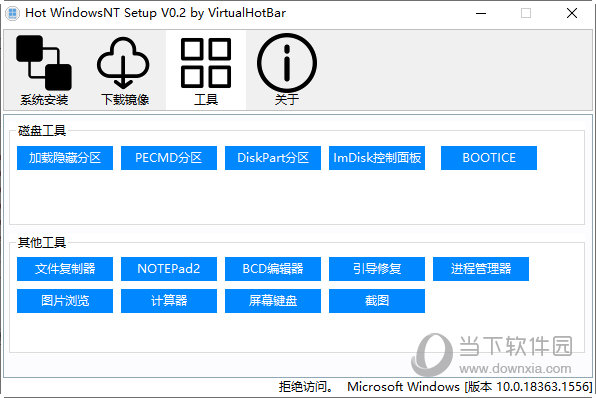Image resolution: width=596 pixels, height=398 pixels.
Task: Open 屏幕键盘 on-screen keyboard
Action: pyautogui.click(x=273, y=301)
